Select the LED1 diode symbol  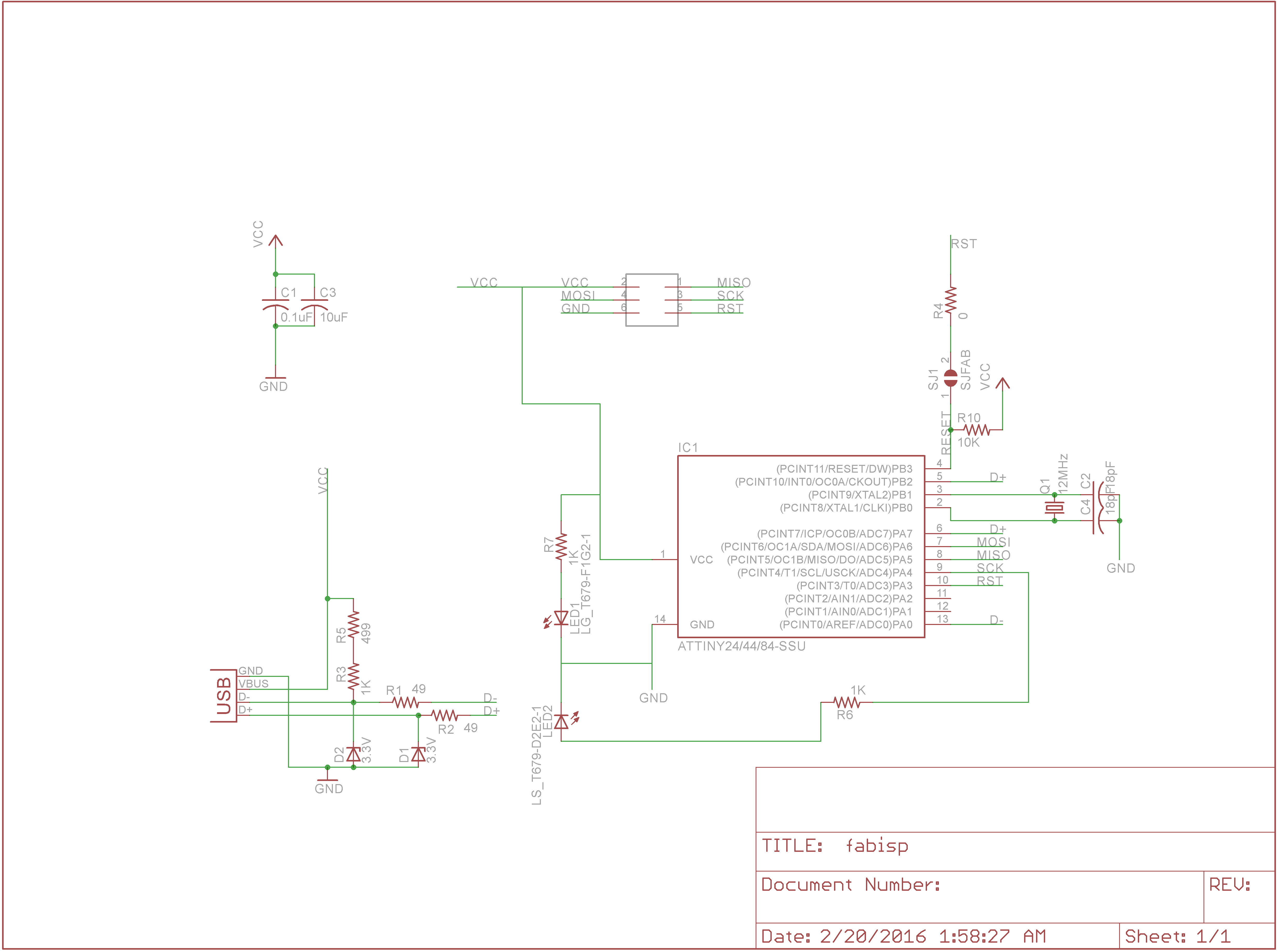[561, 618]
